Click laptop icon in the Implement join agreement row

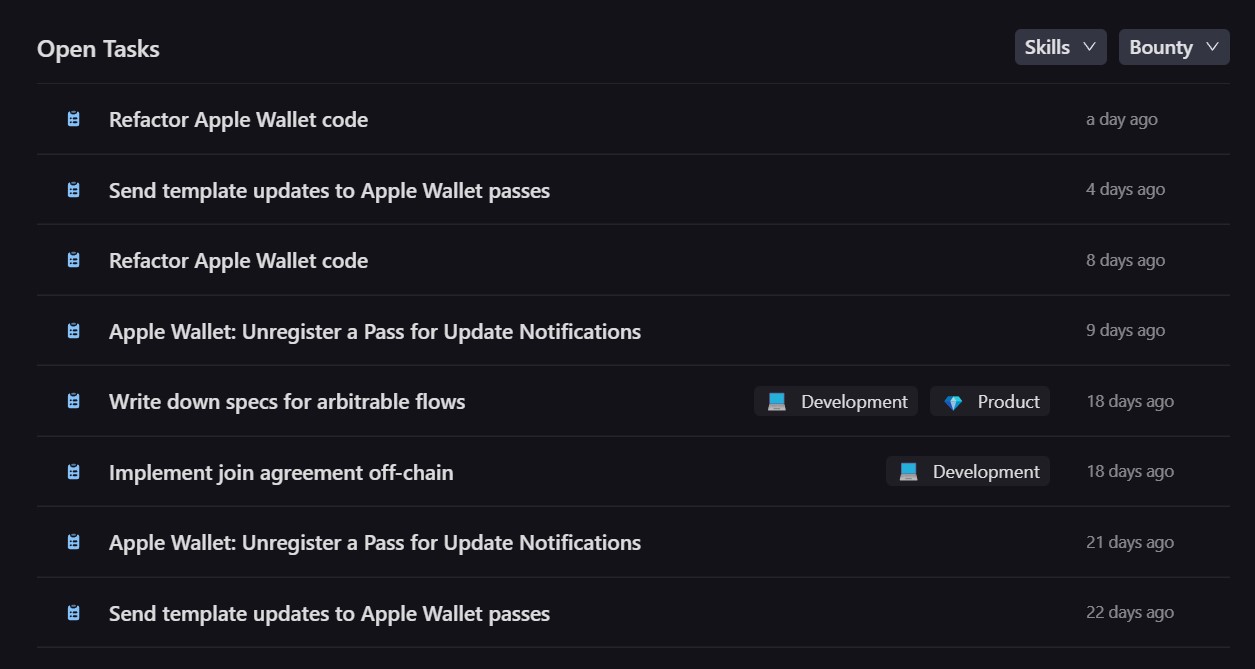click(x=908, y=472)
